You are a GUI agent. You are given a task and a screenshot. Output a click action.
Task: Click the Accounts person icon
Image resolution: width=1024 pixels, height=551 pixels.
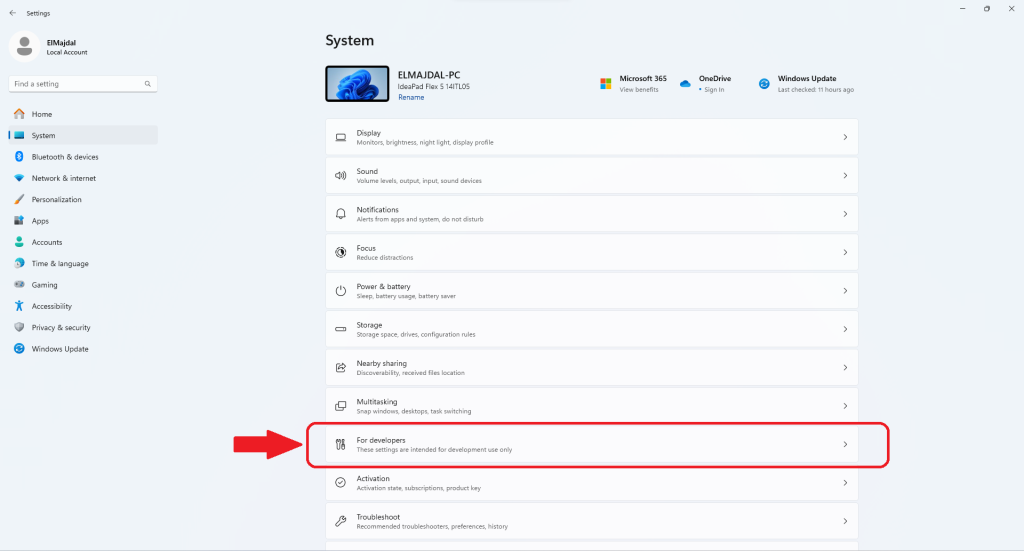coord(19,242)
